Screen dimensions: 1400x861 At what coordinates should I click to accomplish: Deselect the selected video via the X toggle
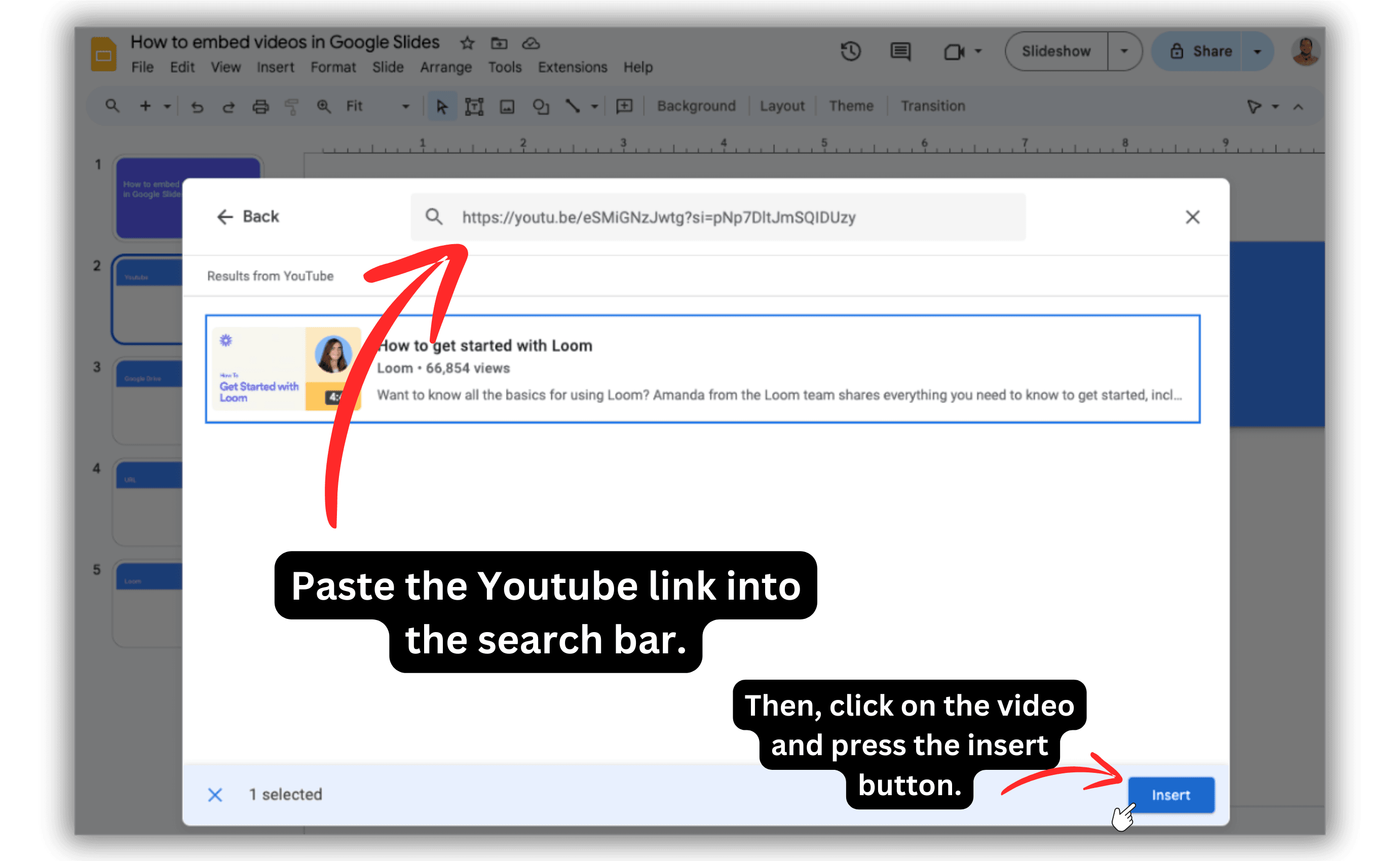coord(215,794)
